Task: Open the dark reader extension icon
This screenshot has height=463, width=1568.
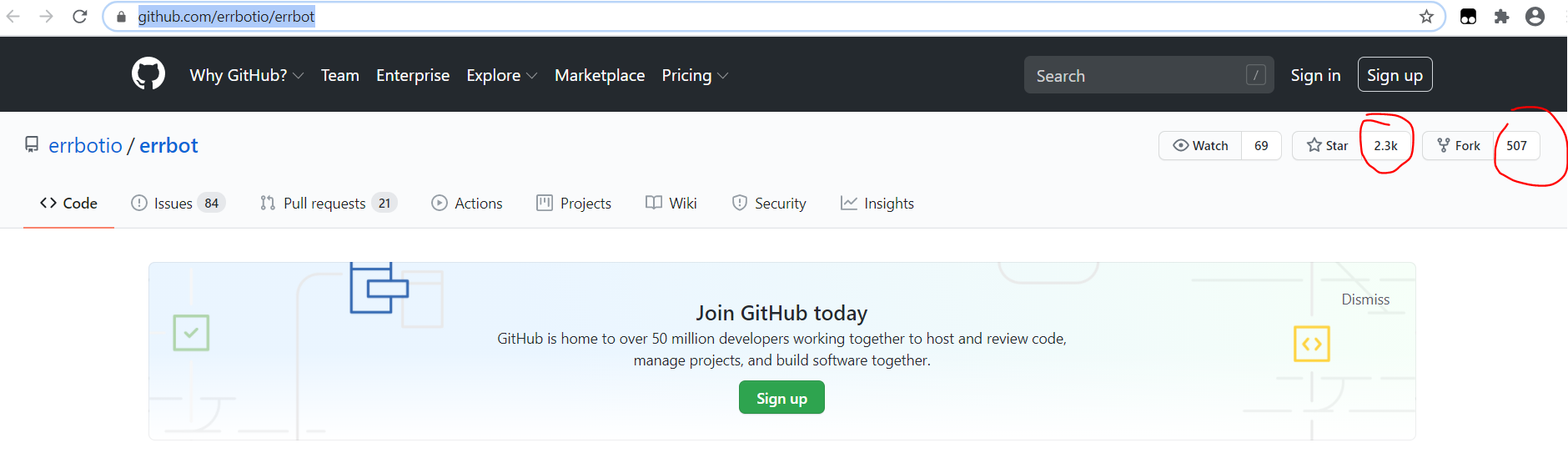Action: (x=1469, y=17)
